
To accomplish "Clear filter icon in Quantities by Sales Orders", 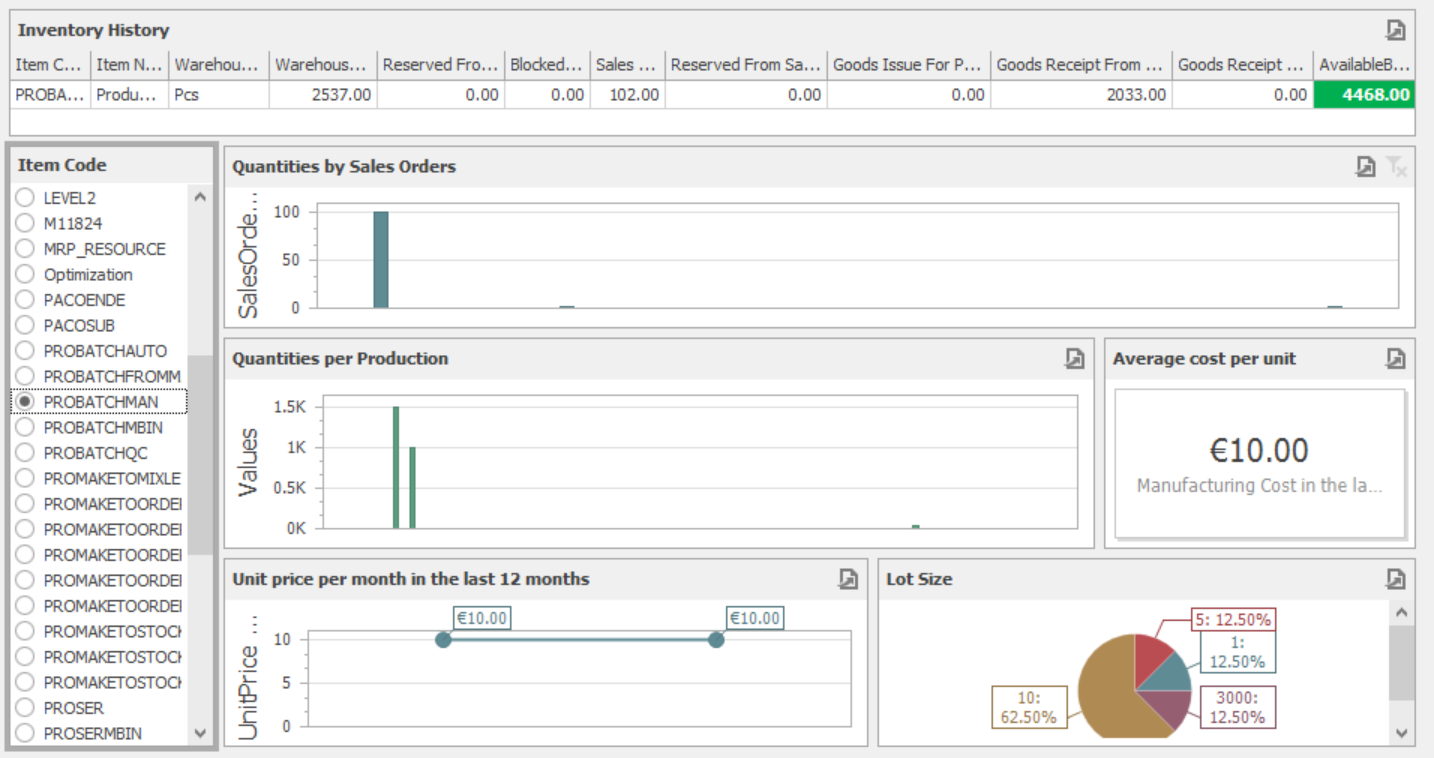I will pos(1396,167).
